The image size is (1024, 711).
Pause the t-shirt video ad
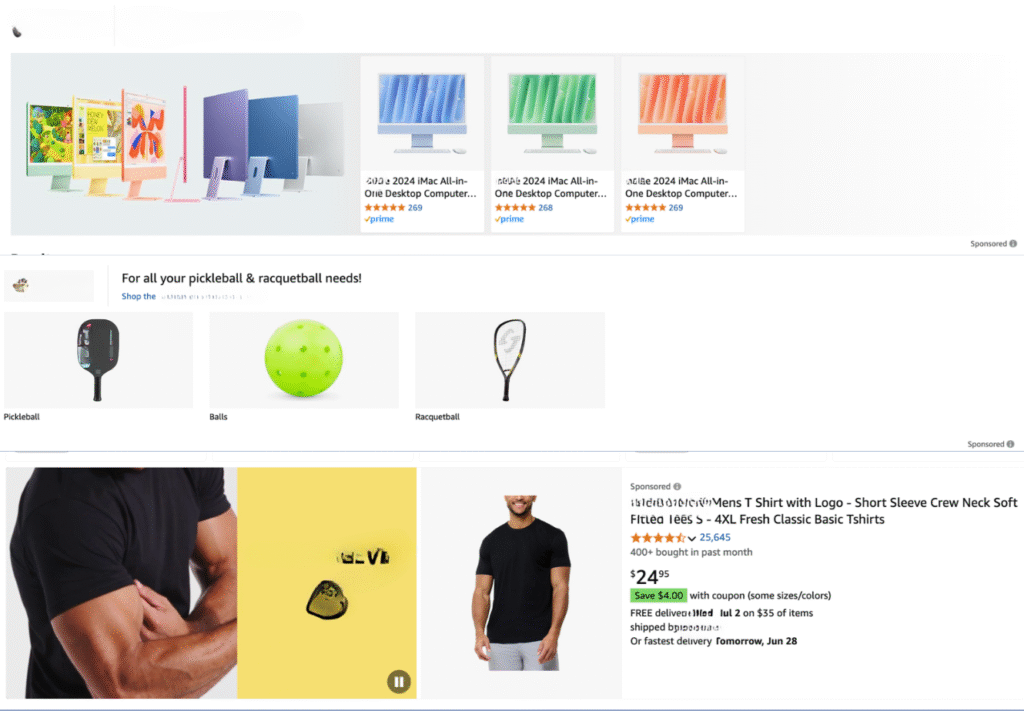[398, 682]
